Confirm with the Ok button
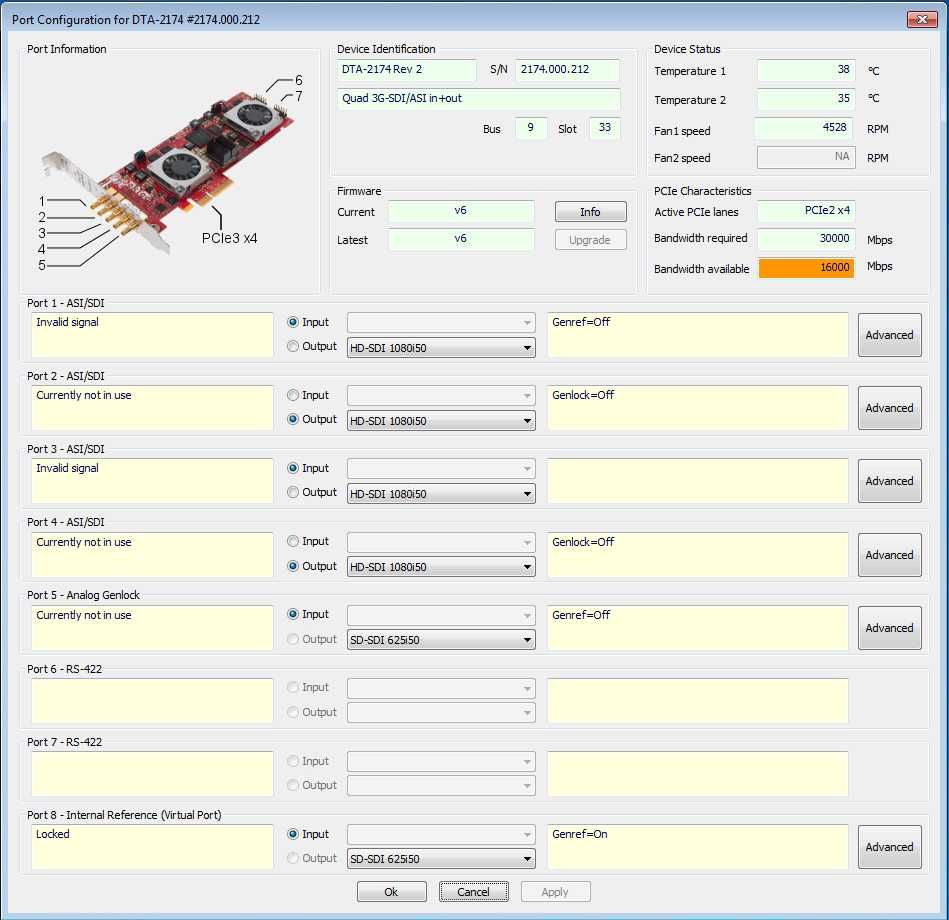 [392, 892]
